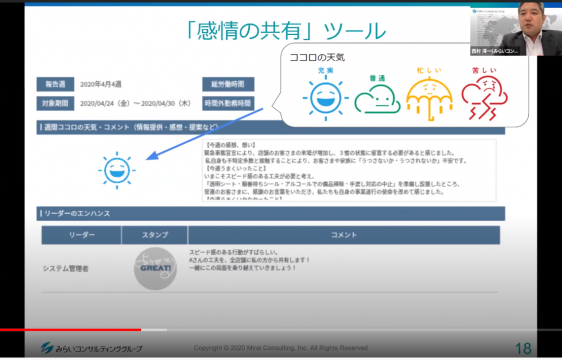Screen dimensions: 562x360
Task: Click the みらいコンサルティンググループ footer logo
Action: click(x=91, y=348)
